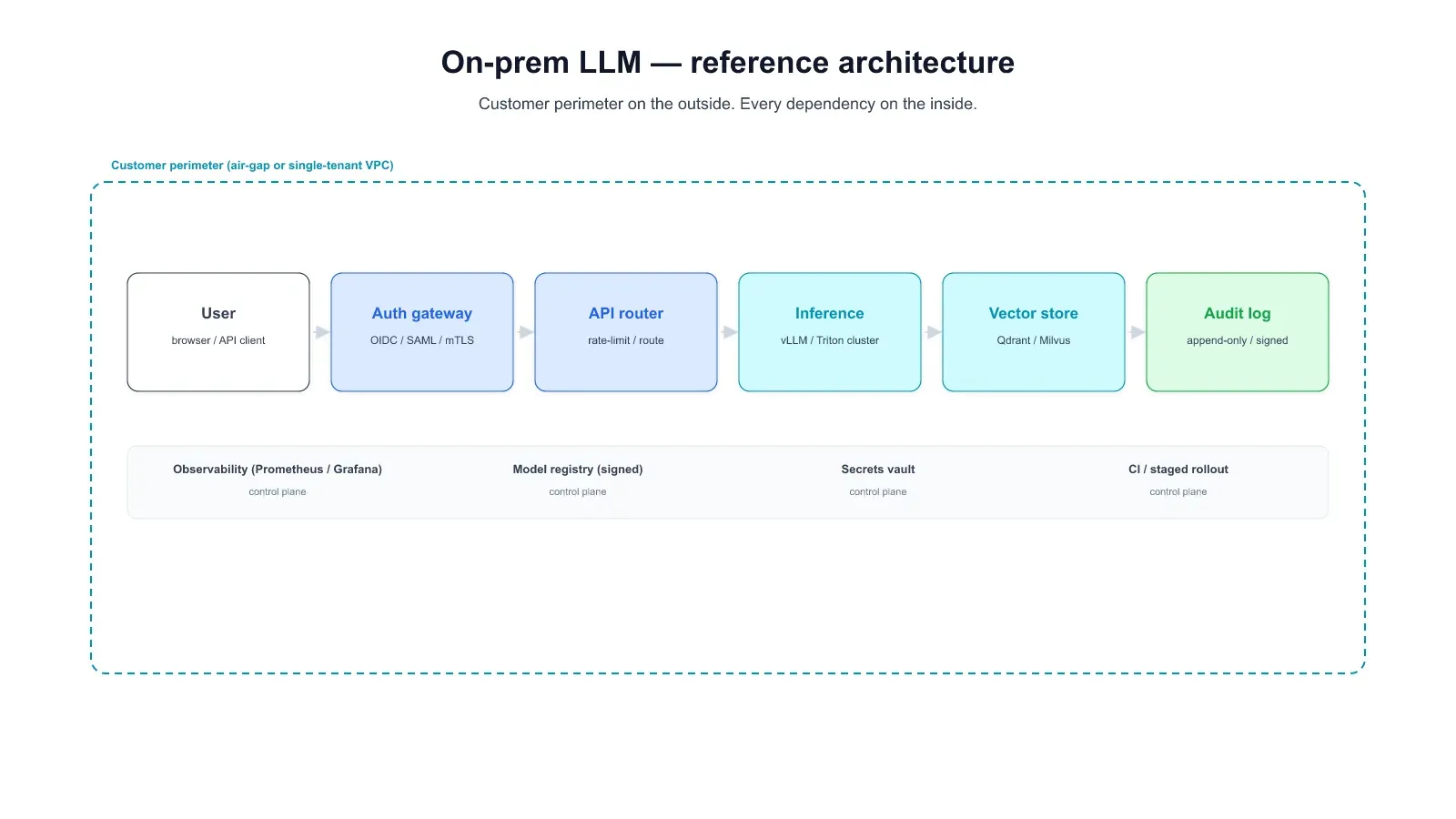Click 'control plane' under Secrets vault
Image resolution: width=1456 pixels, height=819 pixels.
pyautogui.click(x=878, y=491)
